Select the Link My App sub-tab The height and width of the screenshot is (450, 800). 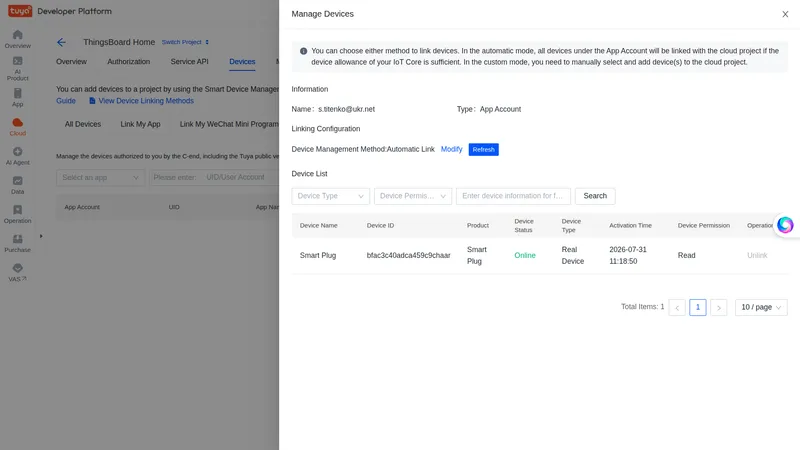[140, 124]
